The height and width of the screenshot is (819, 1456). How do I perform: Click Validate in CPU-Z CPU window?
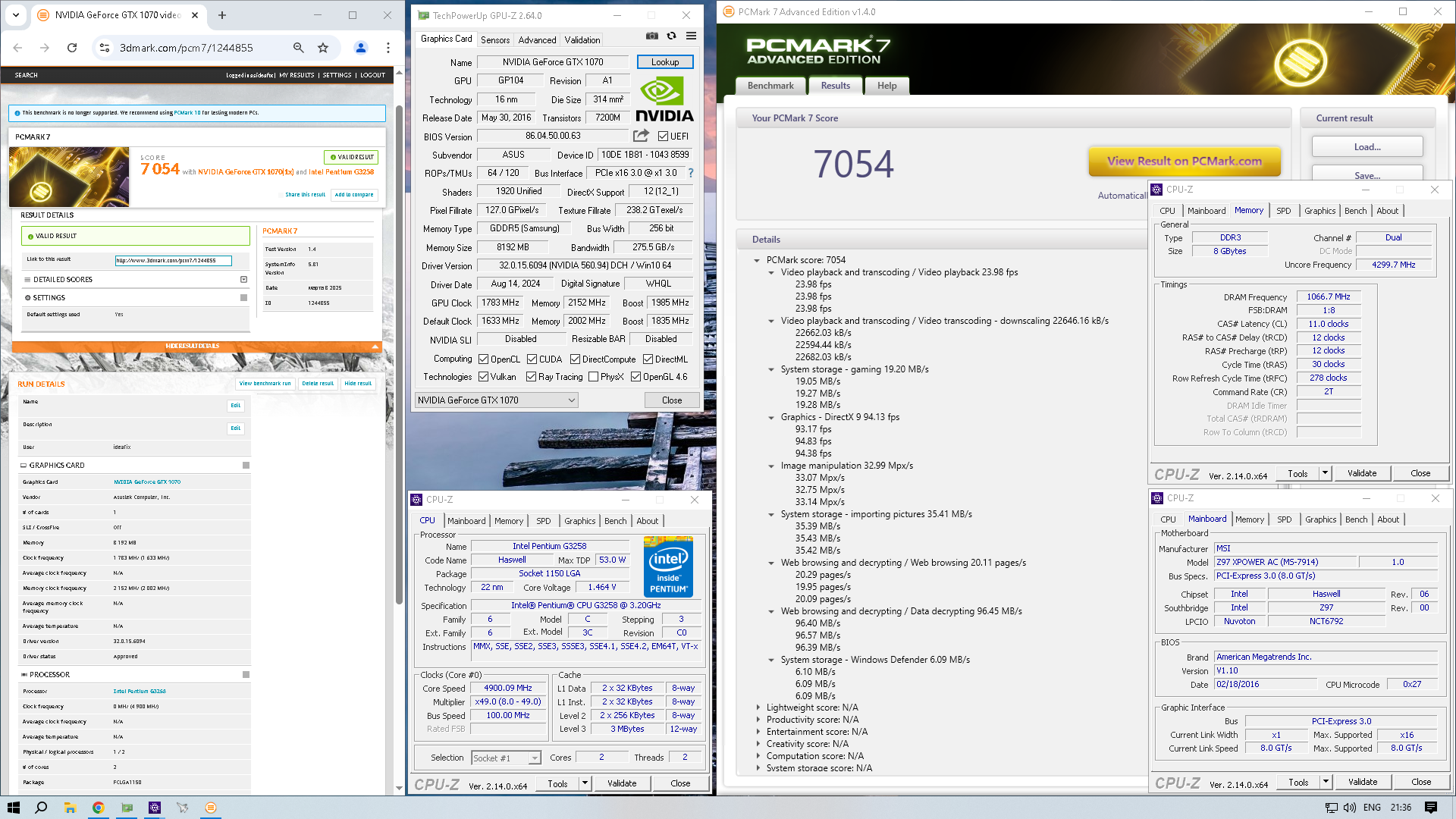[622, 784]
